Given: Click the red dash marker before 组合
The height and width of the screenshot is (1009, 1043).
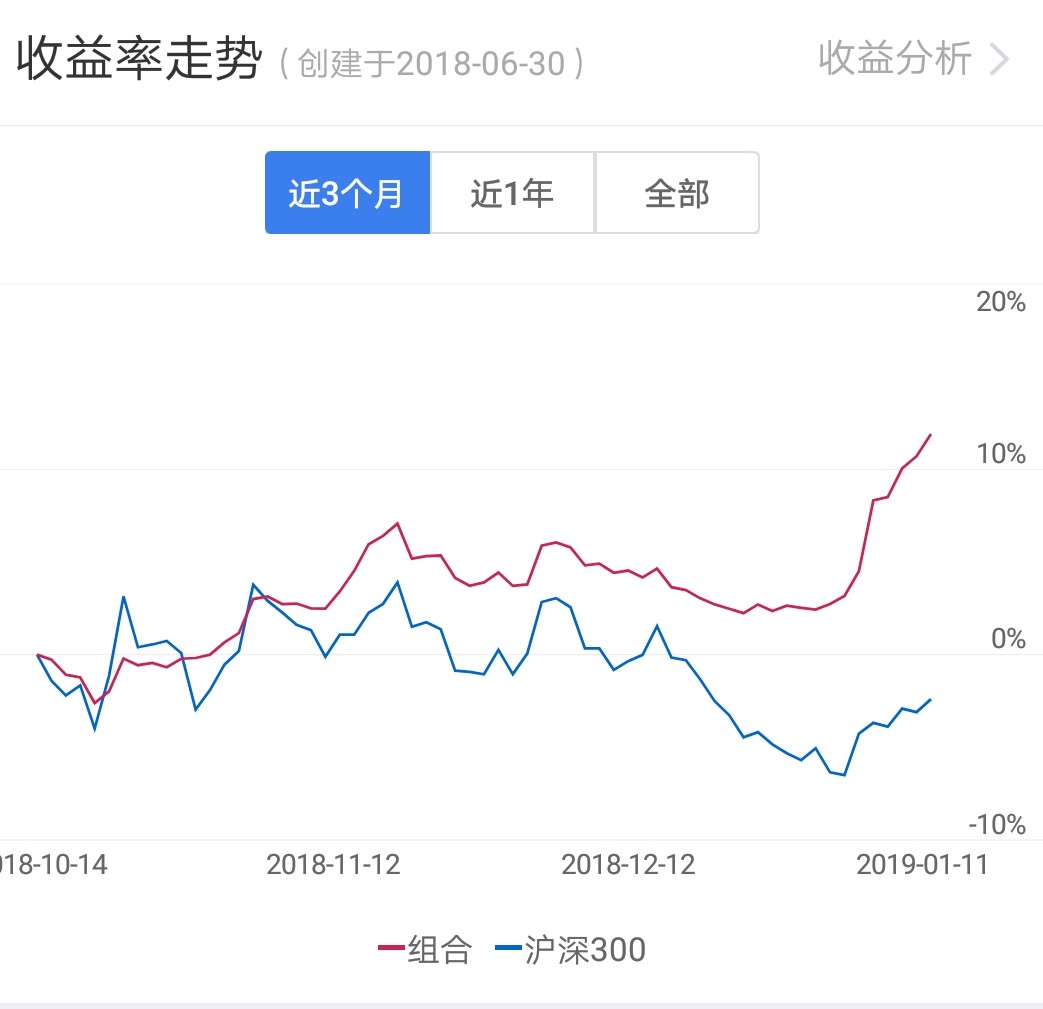Looking at the screenshot, I should click(391, 949).
